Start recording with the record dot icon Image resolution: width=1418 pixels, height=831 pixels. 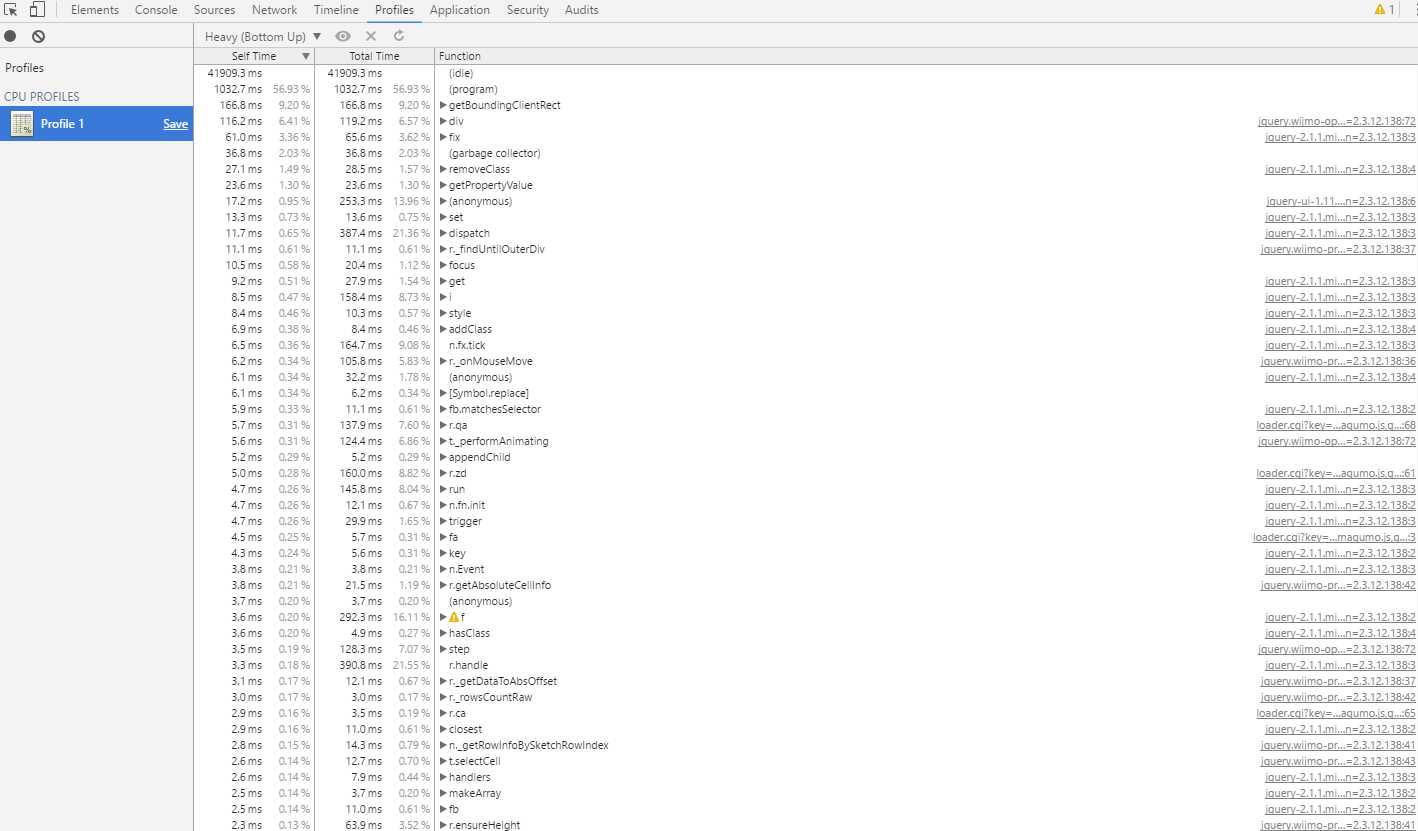(10, 36)
